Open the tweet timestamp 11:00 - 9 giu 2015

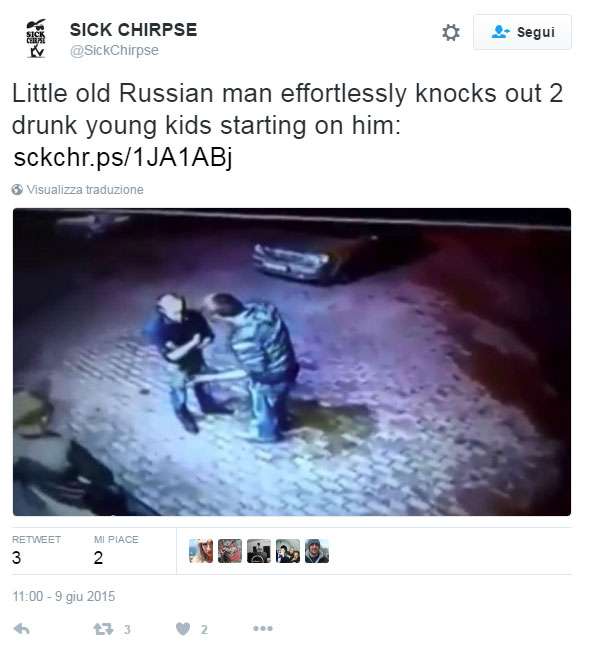pyautogui.click(x=63, y=596)
